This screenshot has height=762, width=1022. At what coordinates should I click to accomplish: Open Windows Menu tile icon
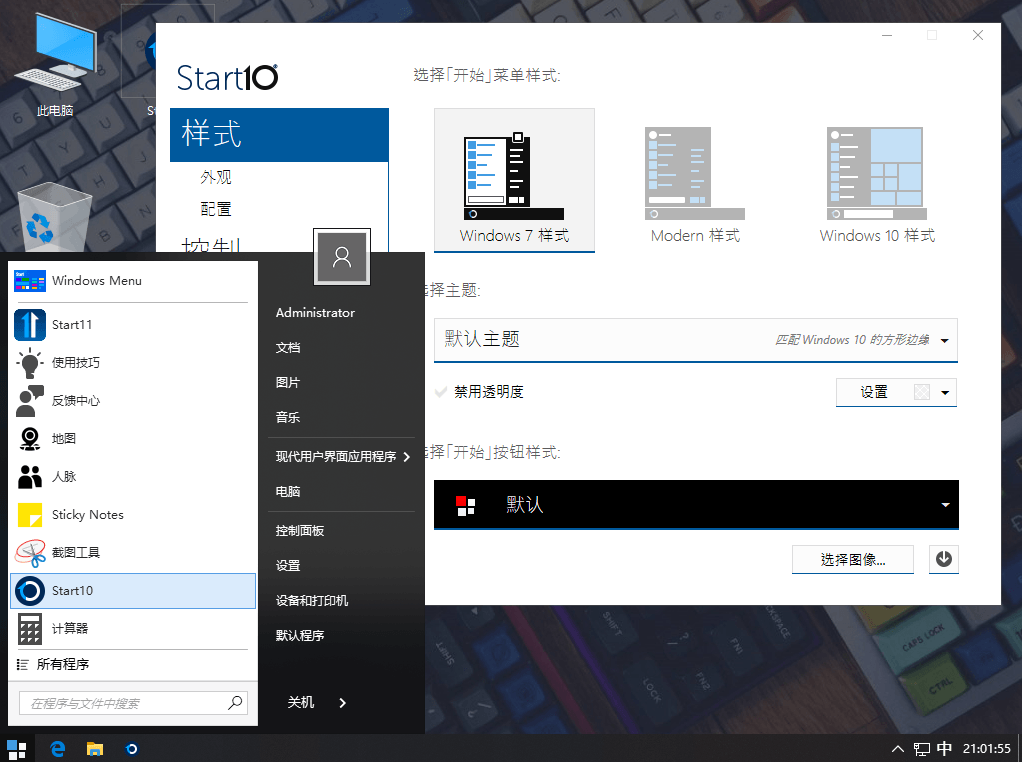tap(30, 281)
